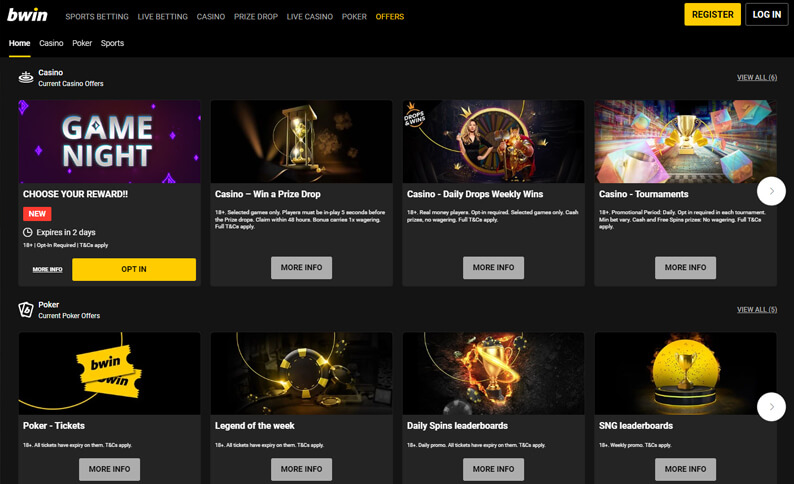Viewport: 794px width, 484px height.
Task: Open the Daily Spins flaming trophy image
Action: 493,374
